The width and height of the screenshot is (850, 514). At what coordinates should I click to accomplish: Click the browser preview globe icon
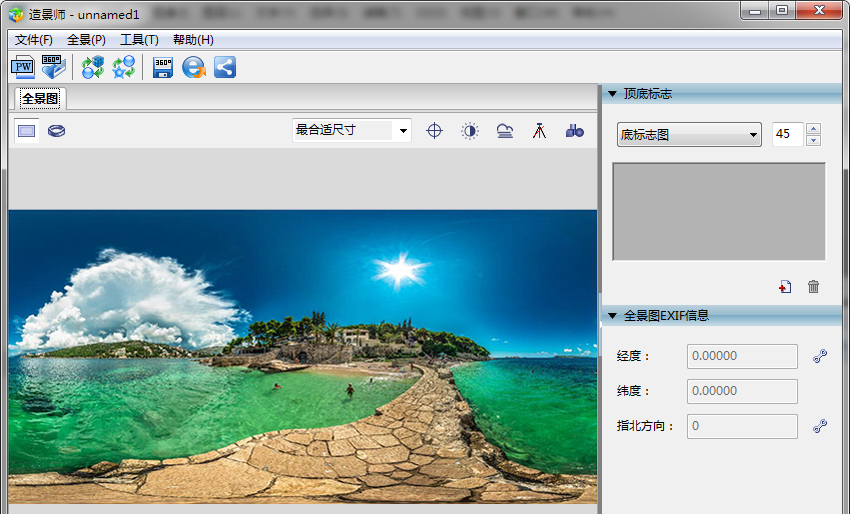(x=194, y=67)
